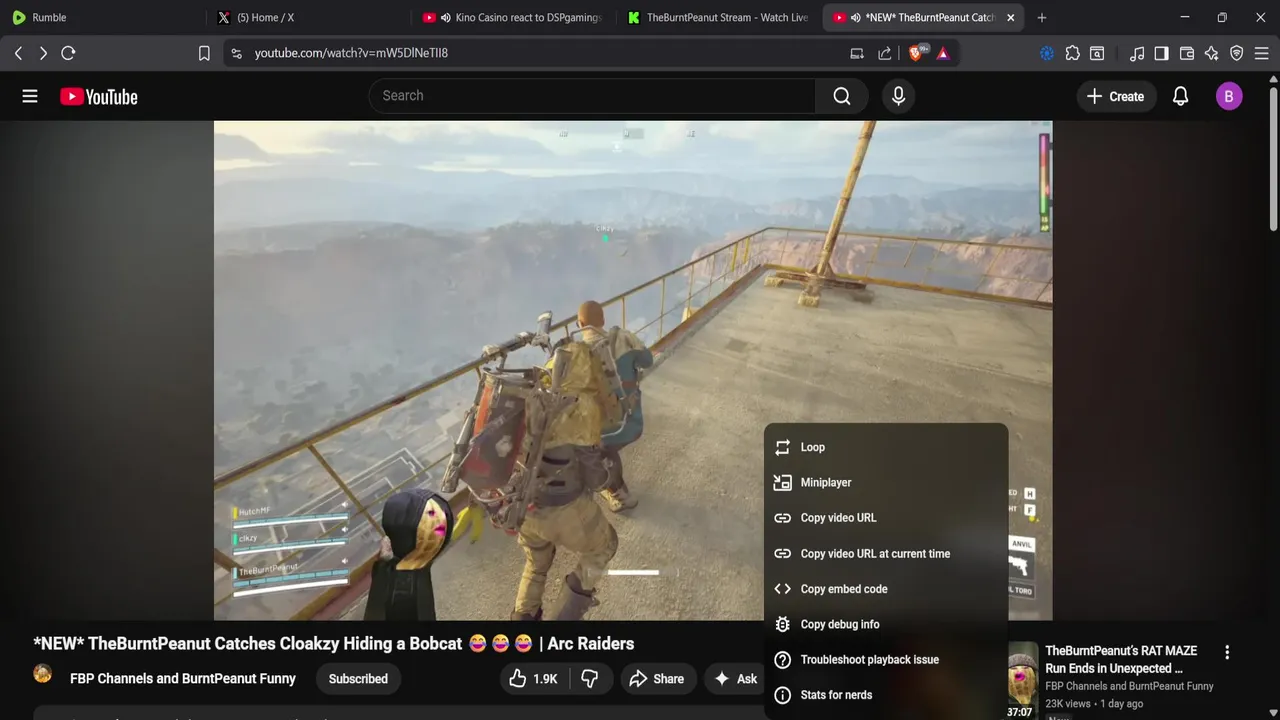
Task: Click the install app icon in address bar
Action: [x=857, y=53]
